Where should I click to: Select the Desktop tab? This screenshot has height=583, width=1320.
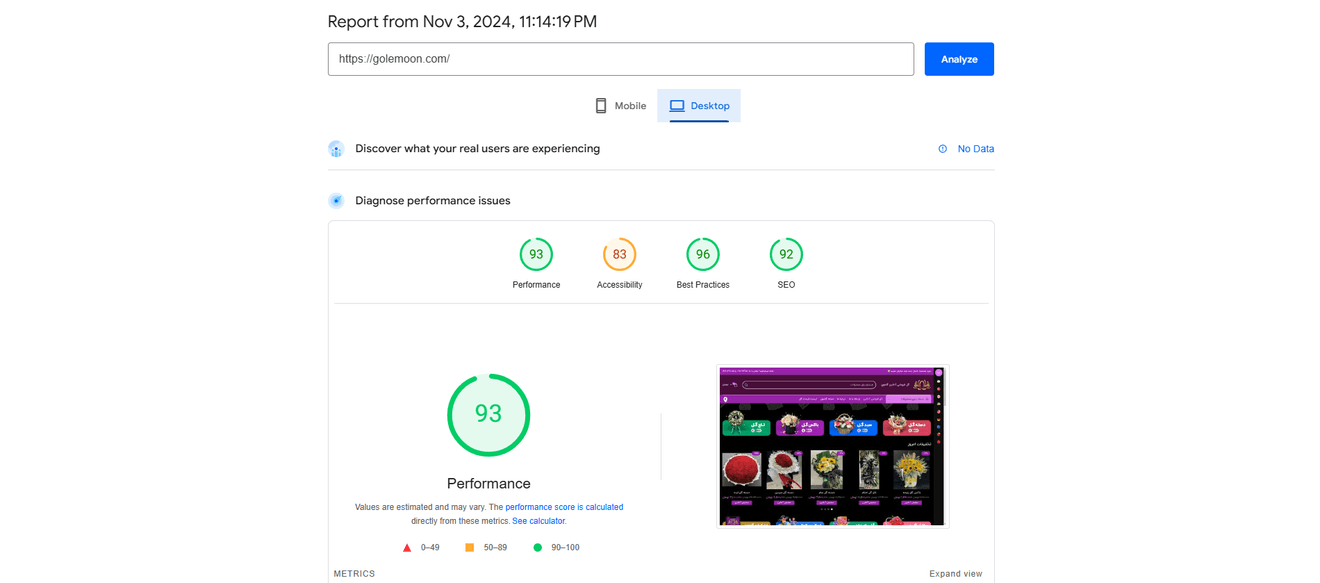(x=699, y=106)
